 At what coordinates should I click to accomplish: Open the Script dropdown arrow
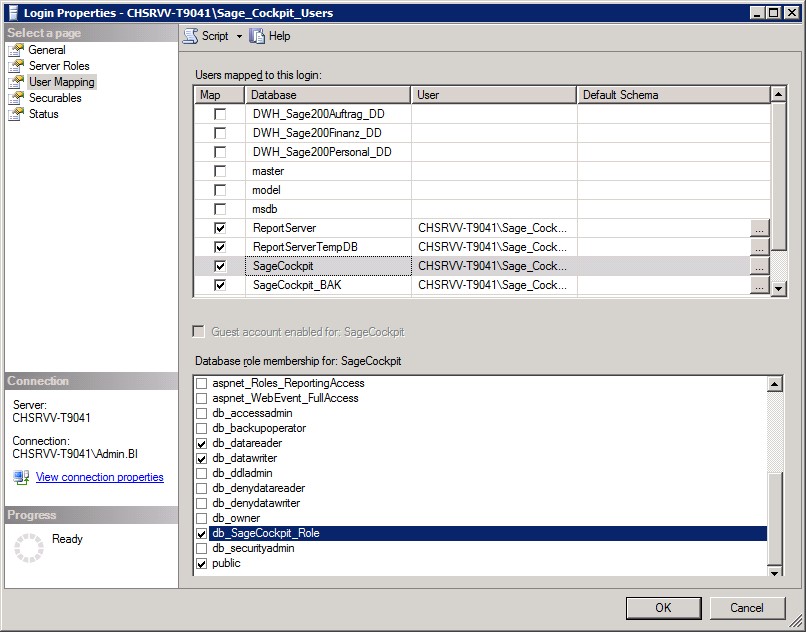coord(239,37)
